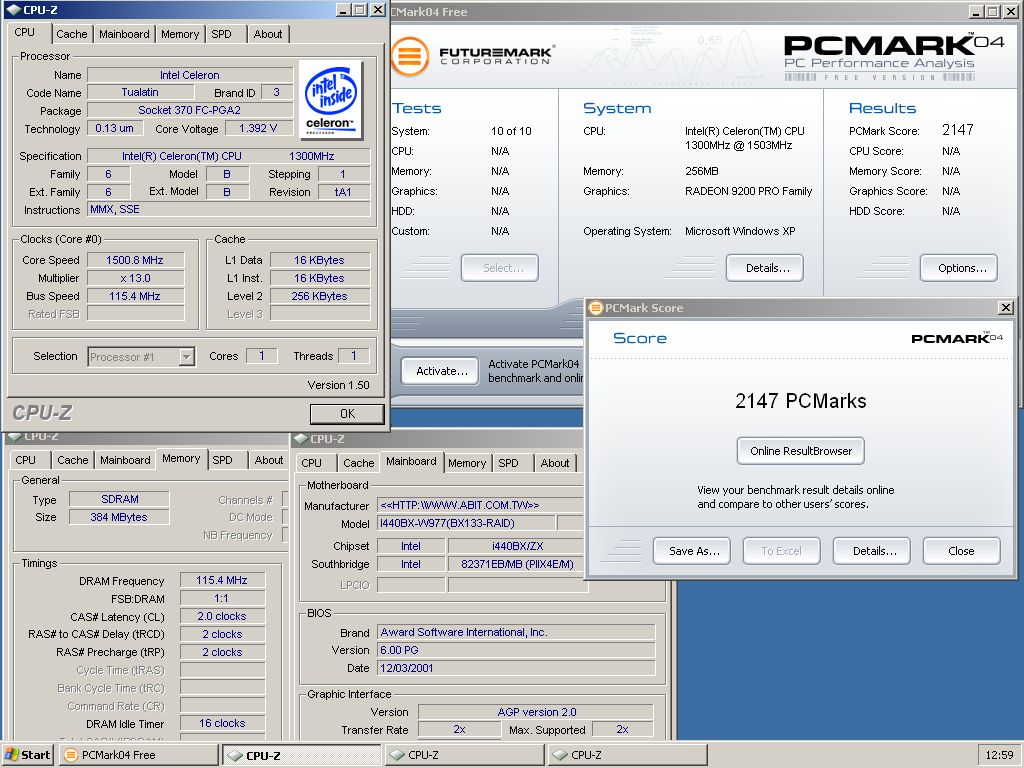The width and height of the screenshot is (1024, 768).
Task: Click the Bus Speed 115.4 MHz field
Action: tap(135, 296)
